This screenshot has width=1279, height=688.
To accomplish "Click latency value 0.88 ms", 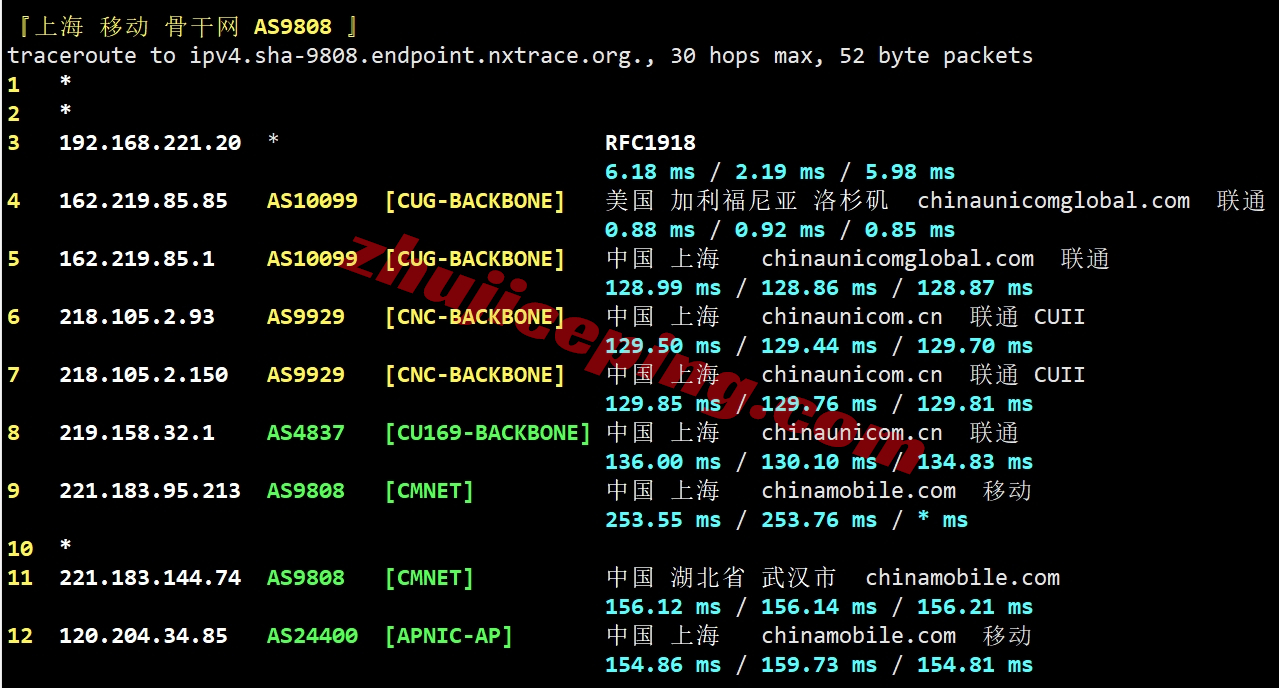I will (650, 230).
